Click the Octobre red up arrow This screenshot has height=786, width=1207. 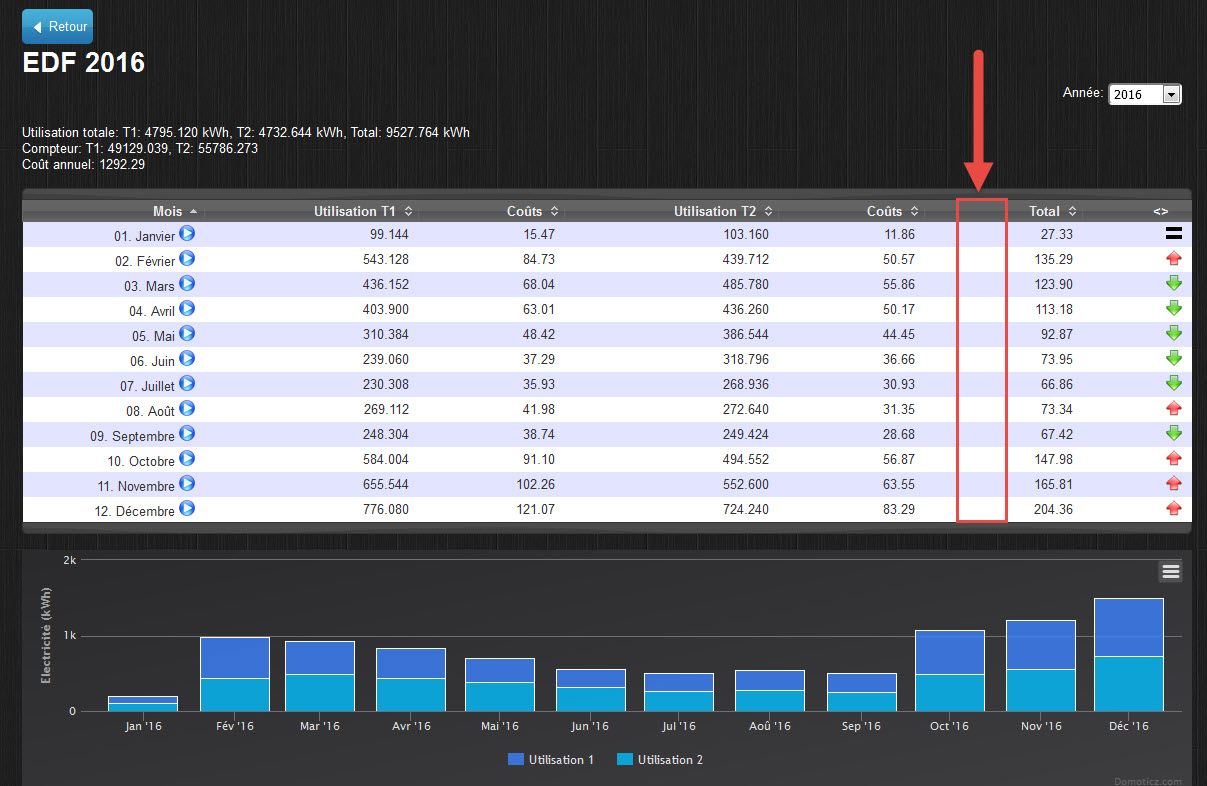(1174, 458)
